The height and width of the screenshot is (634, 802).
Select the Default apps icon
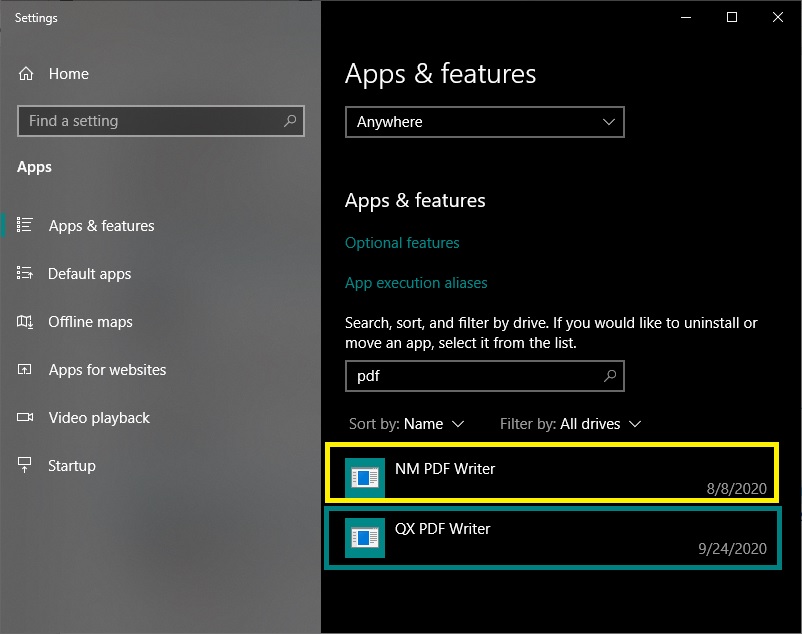(x=25, y=273)
